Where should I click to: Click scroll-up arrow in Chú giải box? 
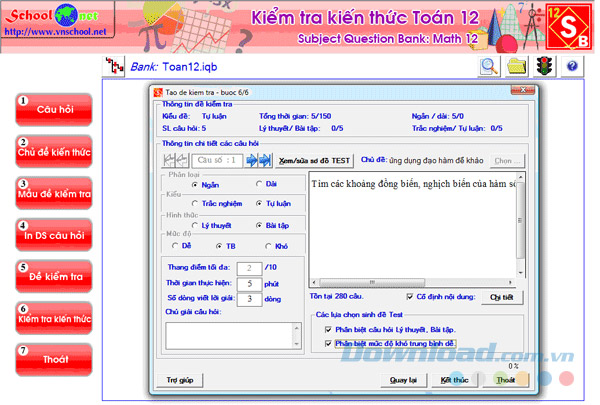click(297, 328)
